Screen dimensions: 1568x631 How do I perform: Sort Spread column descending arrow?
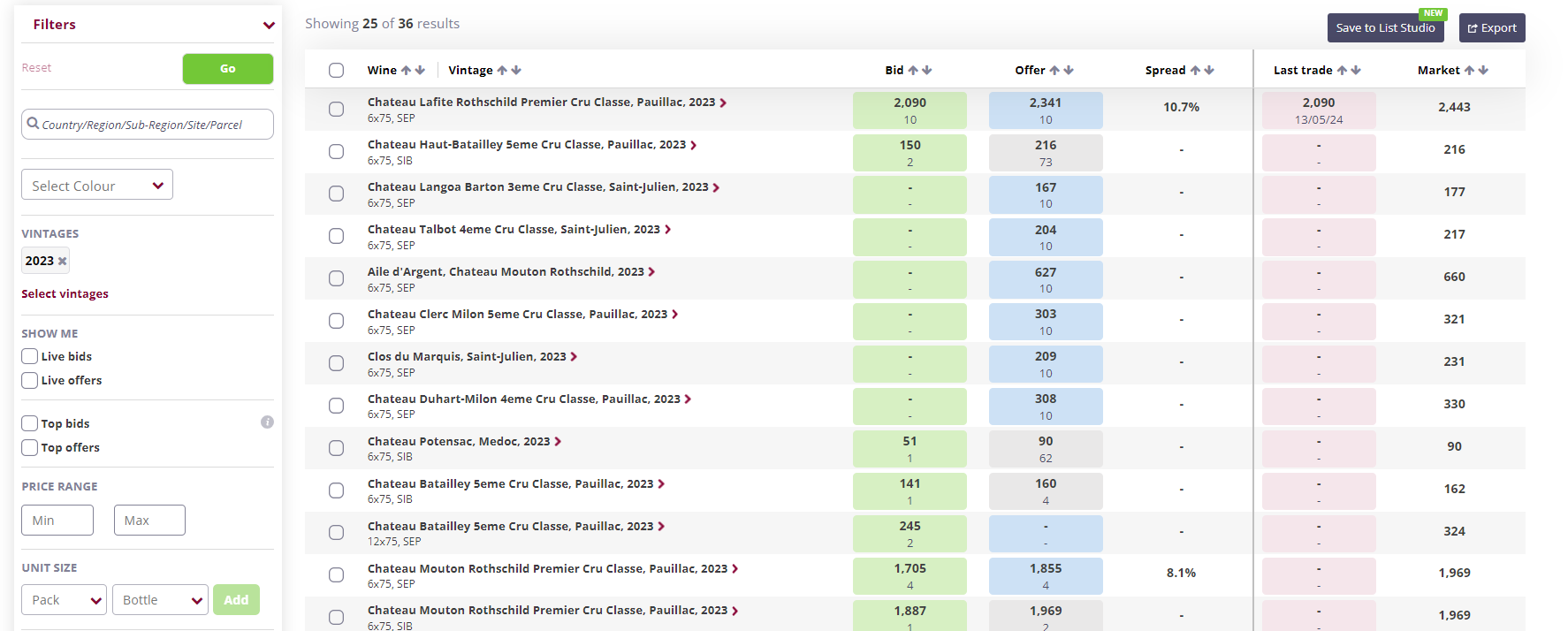[1209, 70]
